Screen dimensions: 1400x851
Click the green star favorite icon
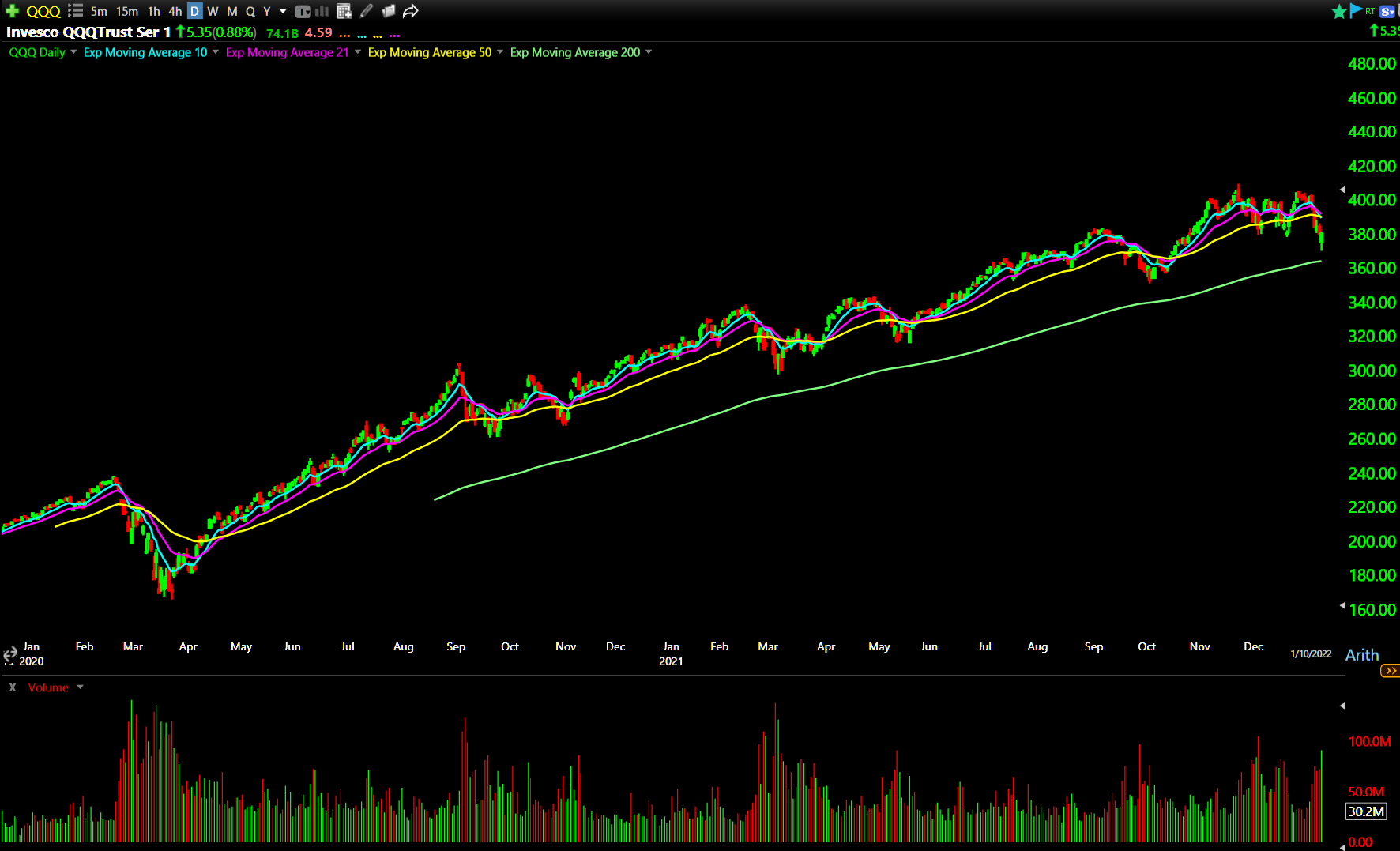pos(1338,11)
